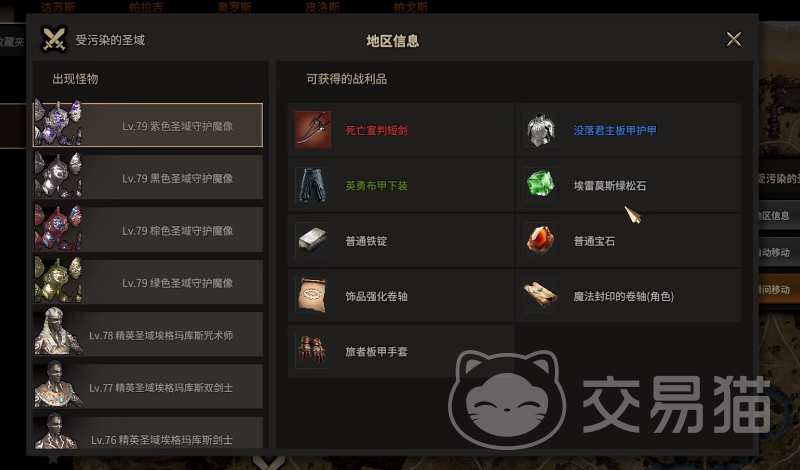This screenshot has width=800, height=470.
Task: Select Lv.79 棕色圣域守护魔像 monster entry
Action: (148, 230)
